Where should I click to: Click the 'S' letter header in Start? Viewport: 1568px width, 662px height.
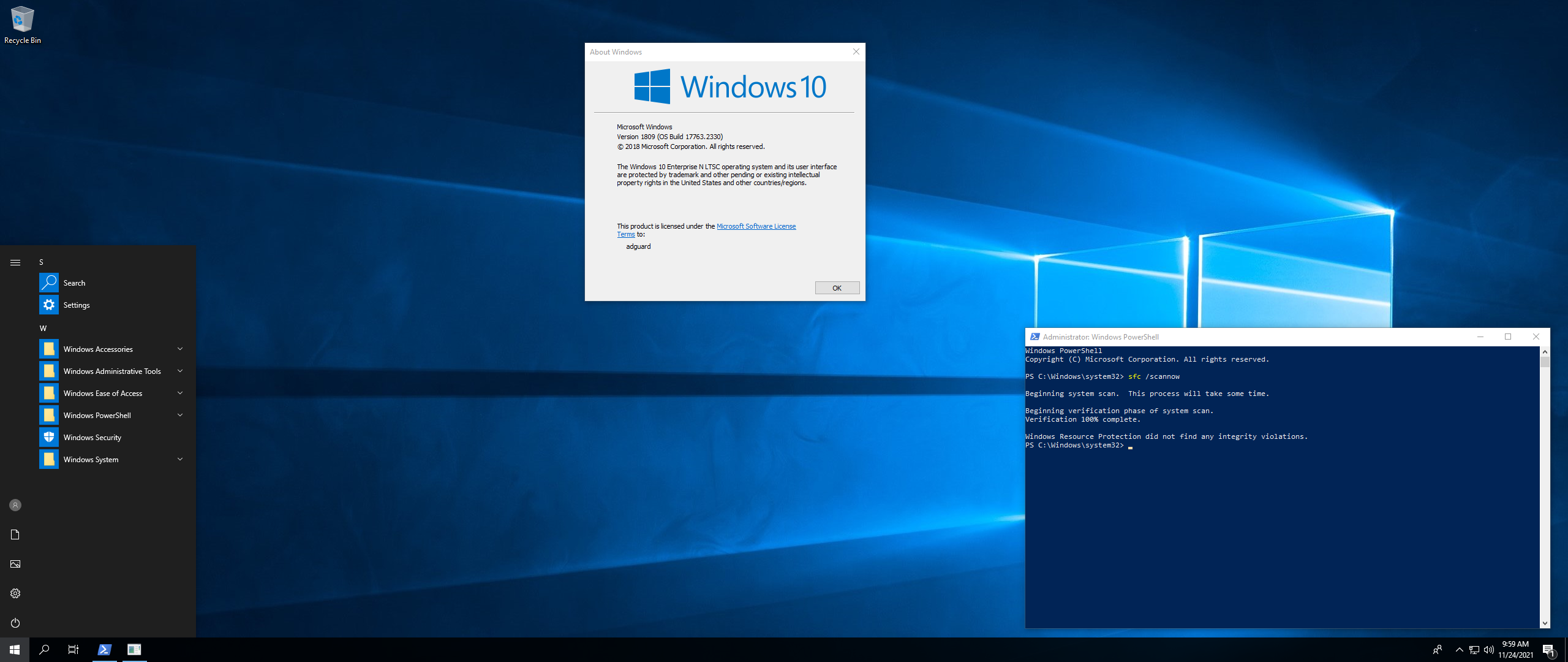(41, 262)
